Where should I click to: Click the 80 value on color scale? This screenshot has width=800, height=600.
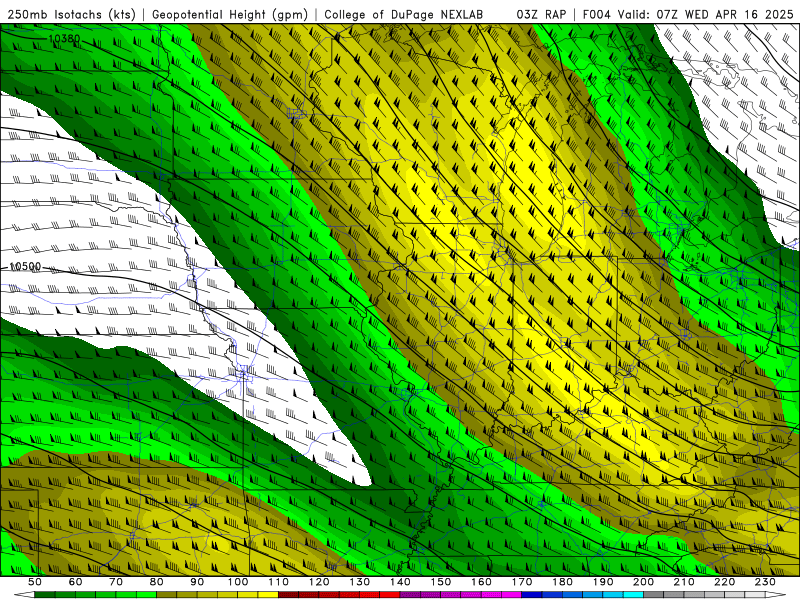[156, 582]
